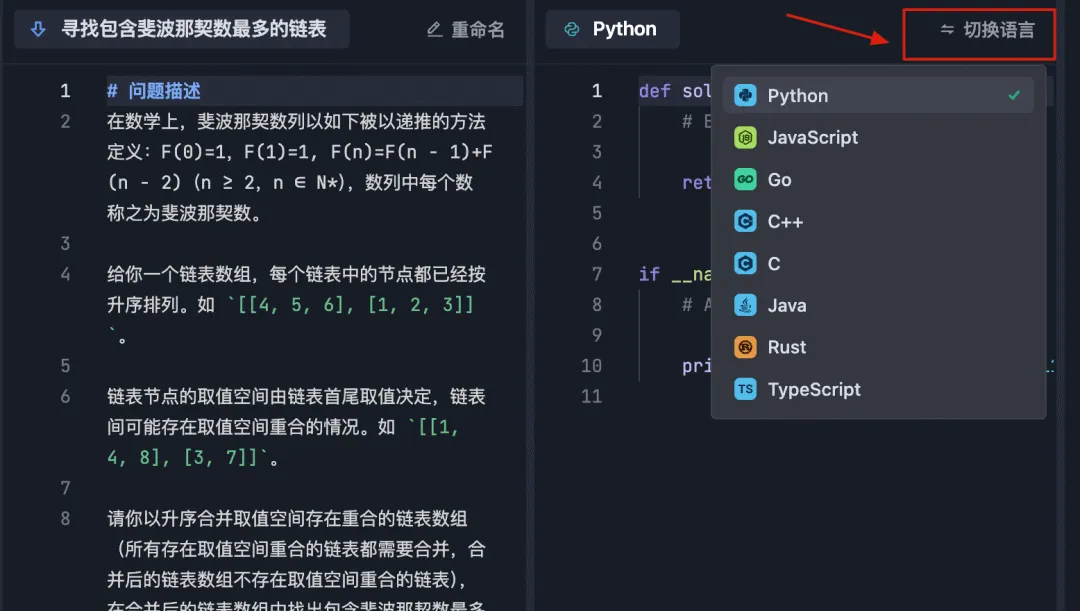
Task: Switch language to TypeScript
Action: tap(878, 389)
